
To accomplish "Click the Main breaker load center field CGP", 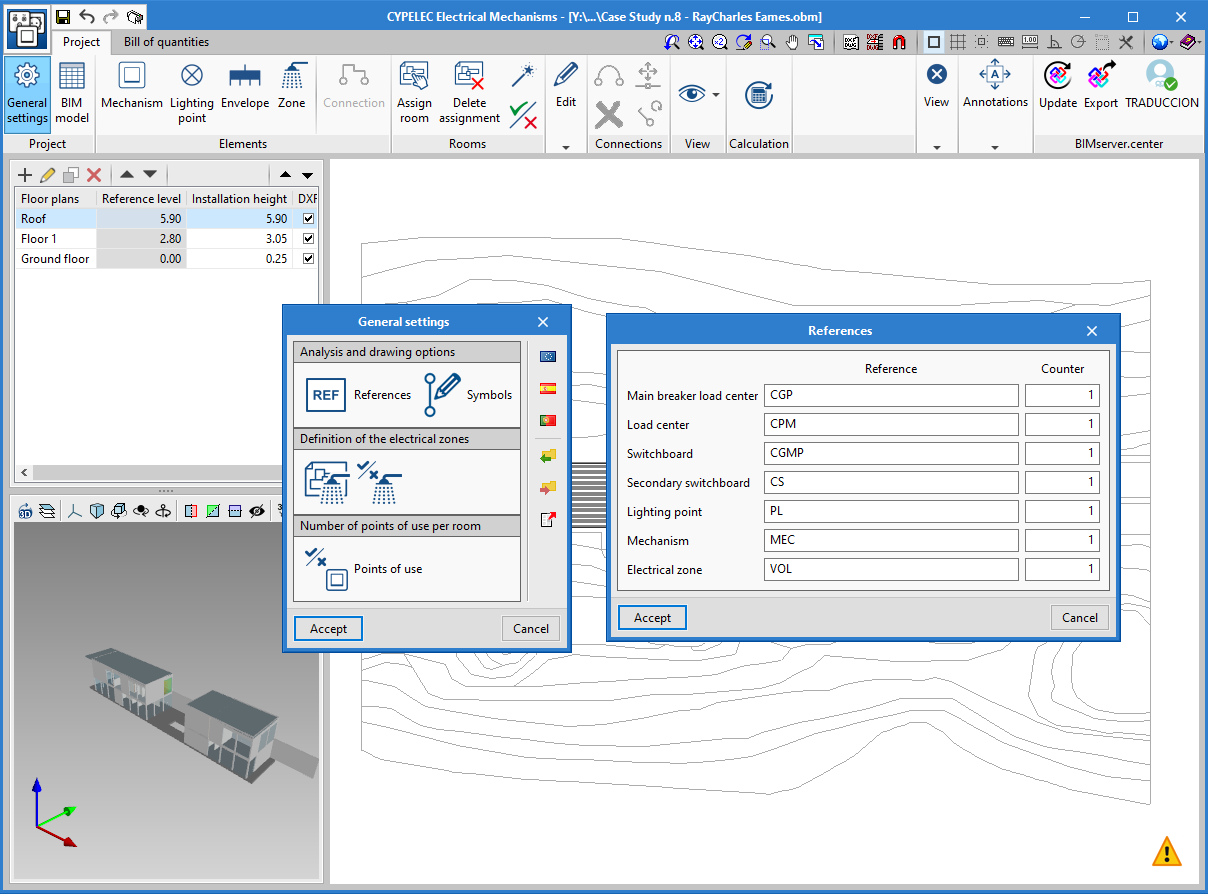I will tap(891, 395).
